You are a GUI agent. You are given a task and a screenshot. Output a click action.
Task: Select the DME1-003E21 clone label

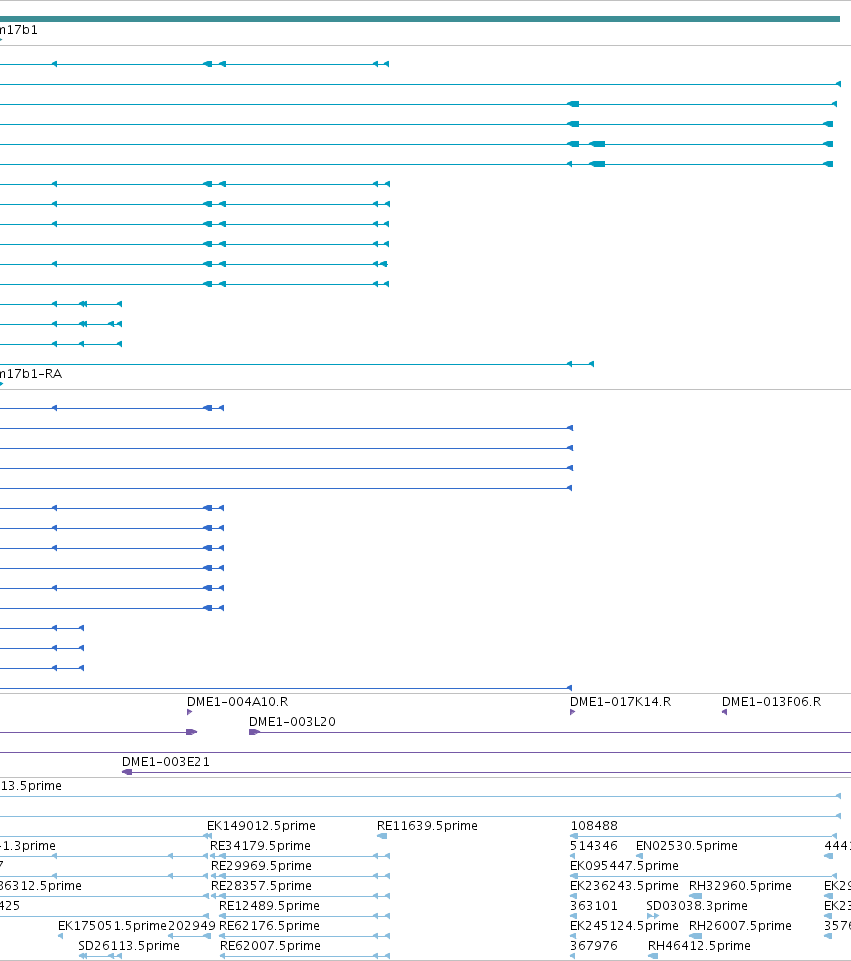point(165,762)
